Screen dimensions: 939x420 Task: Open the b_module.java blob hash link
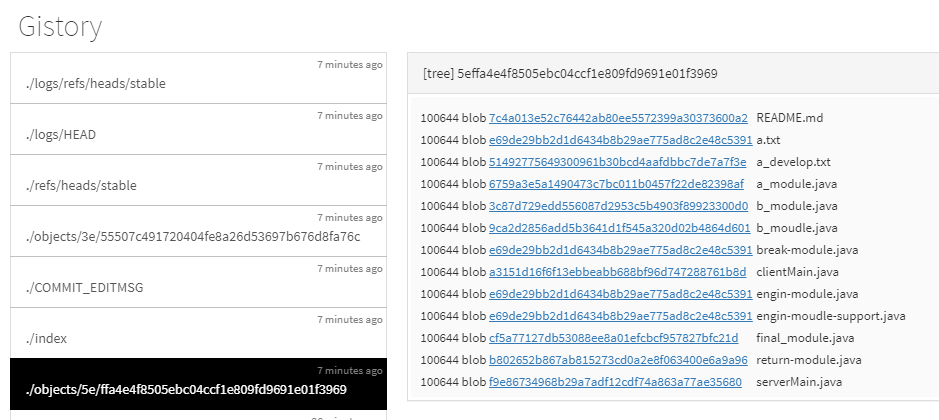(618, 206)
